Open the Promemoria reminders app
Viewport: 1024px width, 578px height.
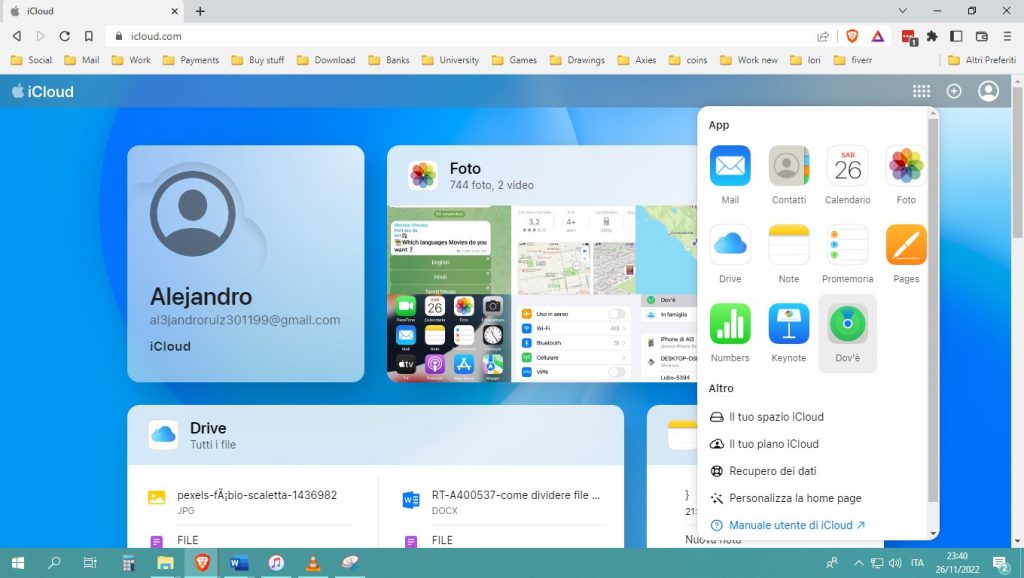pos(847,245)
